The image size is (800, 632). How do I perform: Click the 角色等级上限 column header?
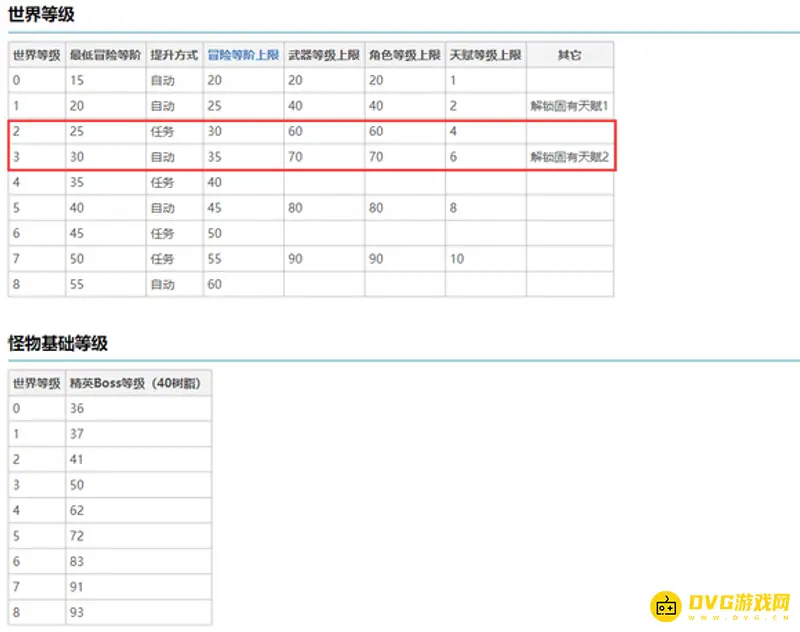[x=404, y=55]
